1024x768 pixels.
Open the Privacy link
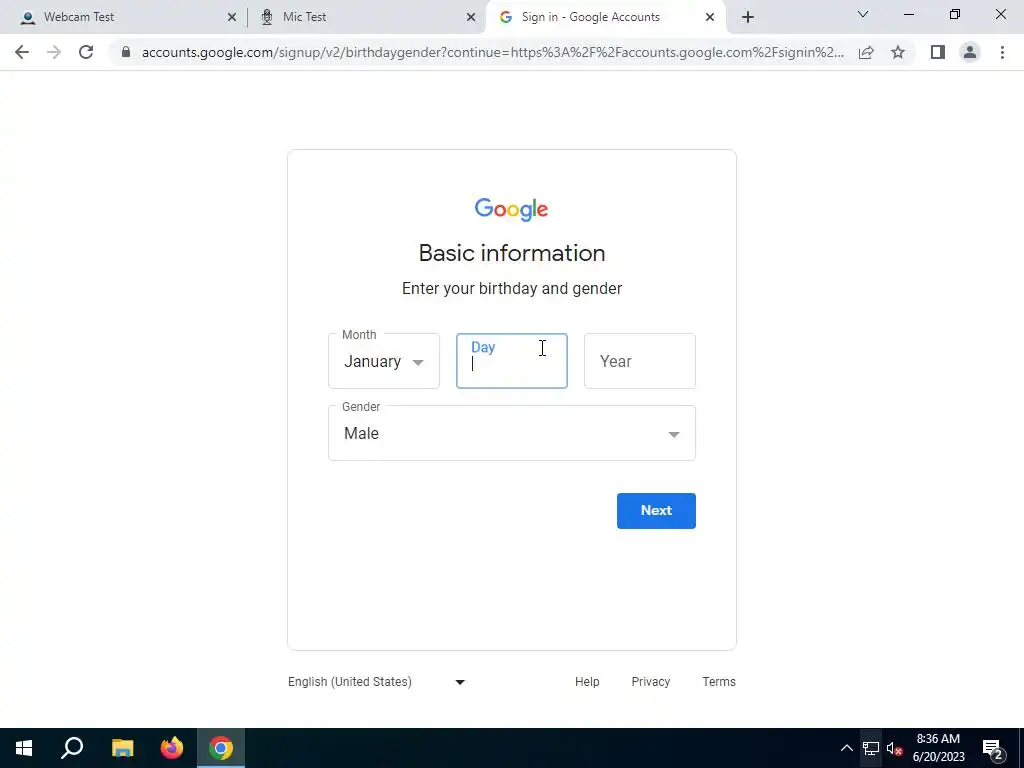pyautogui.click(x=650, y=682)
